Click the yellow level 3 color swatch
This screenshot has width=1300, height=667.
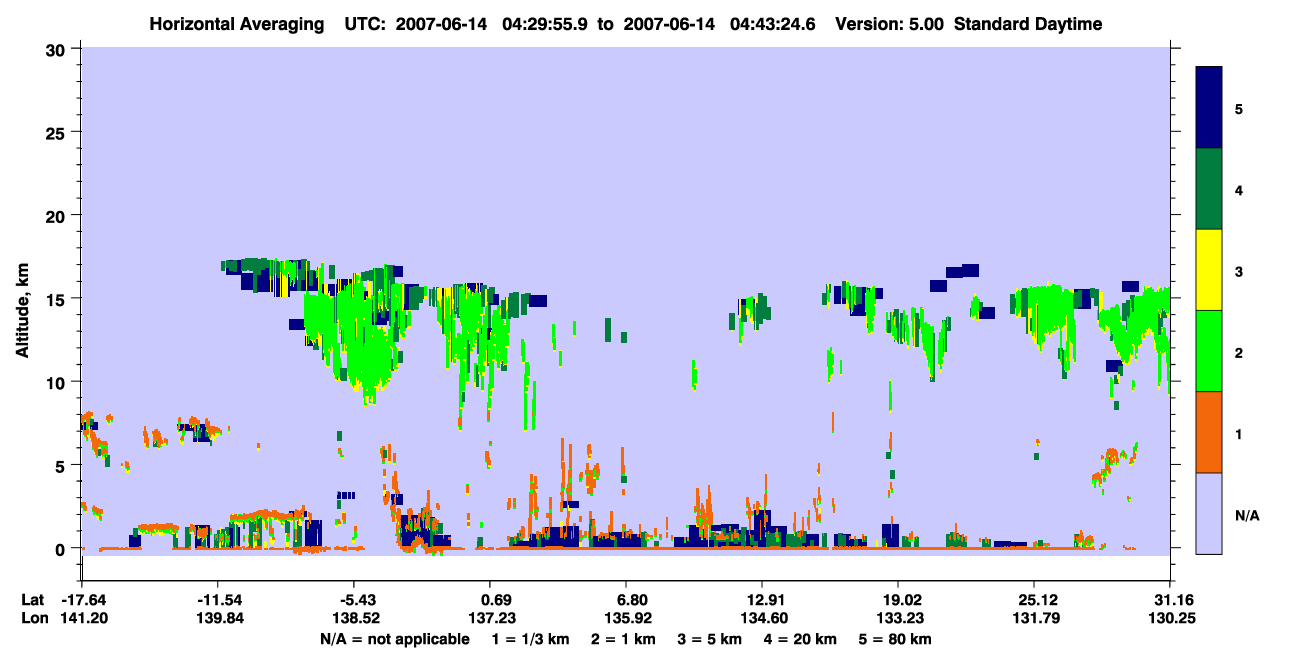(1209, 270)
